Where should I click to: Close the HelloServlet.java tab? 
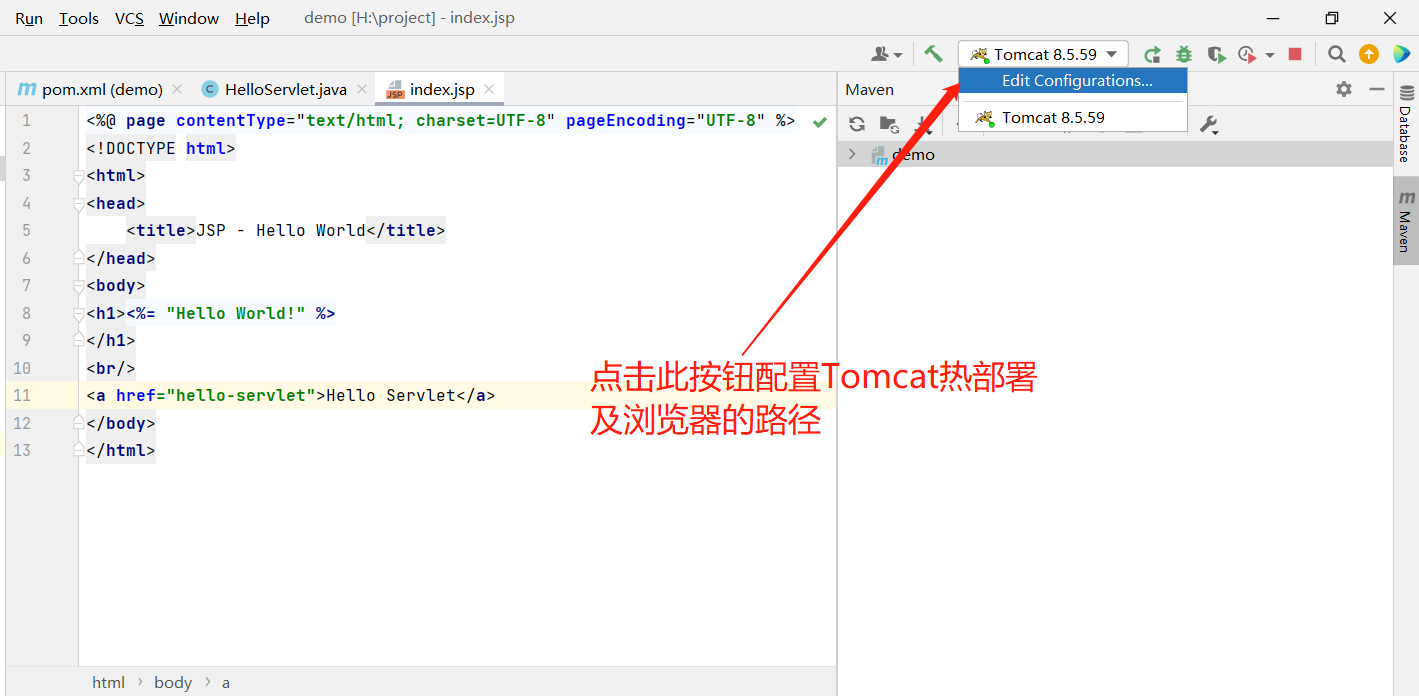362,89
